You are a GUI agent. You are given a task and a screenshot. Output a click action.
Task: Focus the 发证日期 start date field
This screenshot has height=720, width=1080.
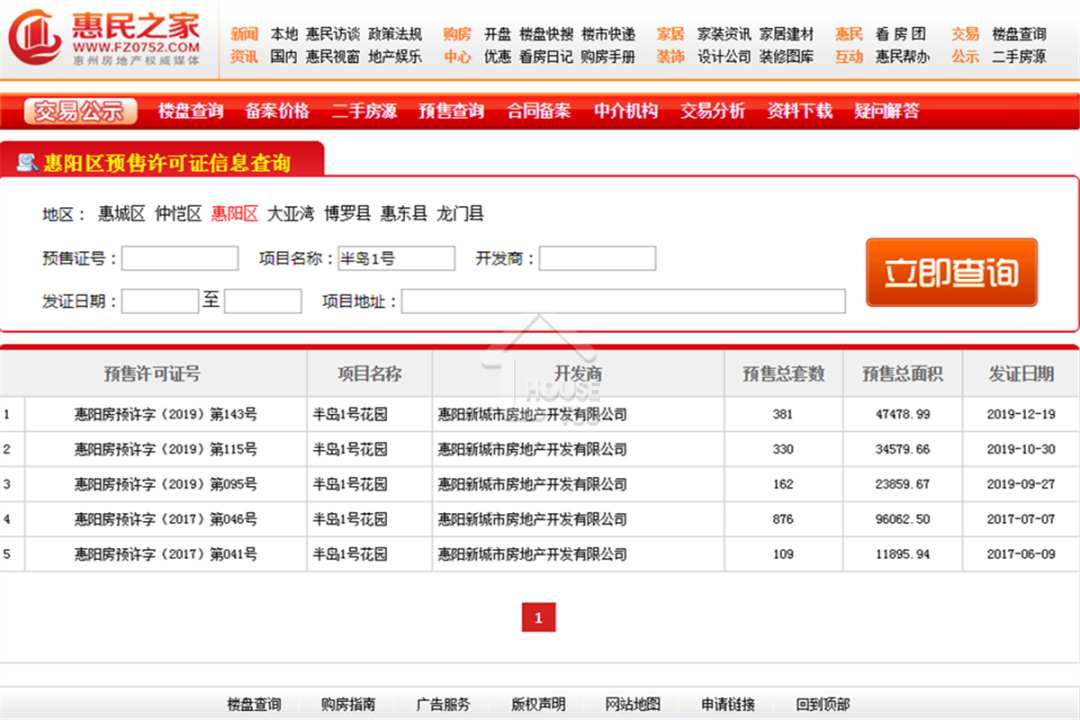pos(160,301)
